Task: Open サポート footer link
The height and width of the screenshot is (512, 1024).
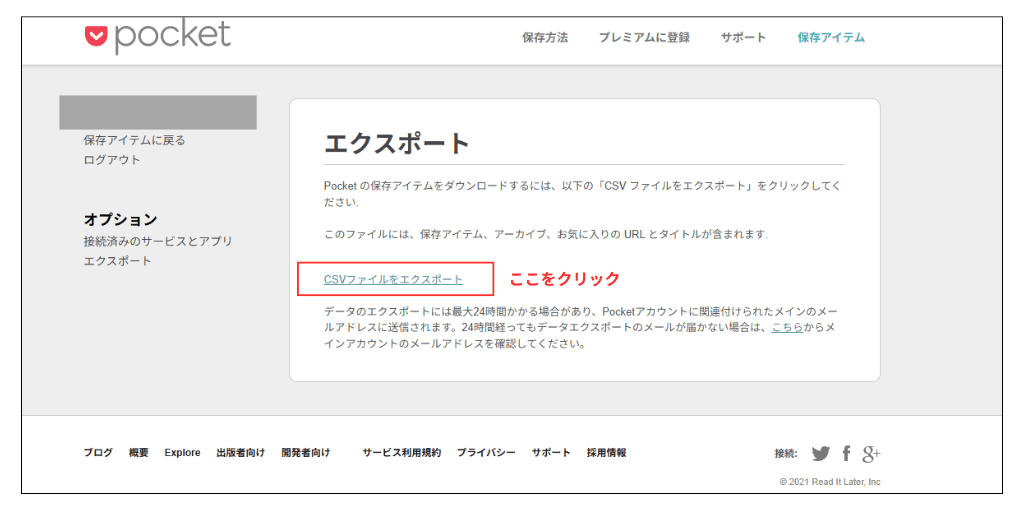Action: (x=551, y=453)
